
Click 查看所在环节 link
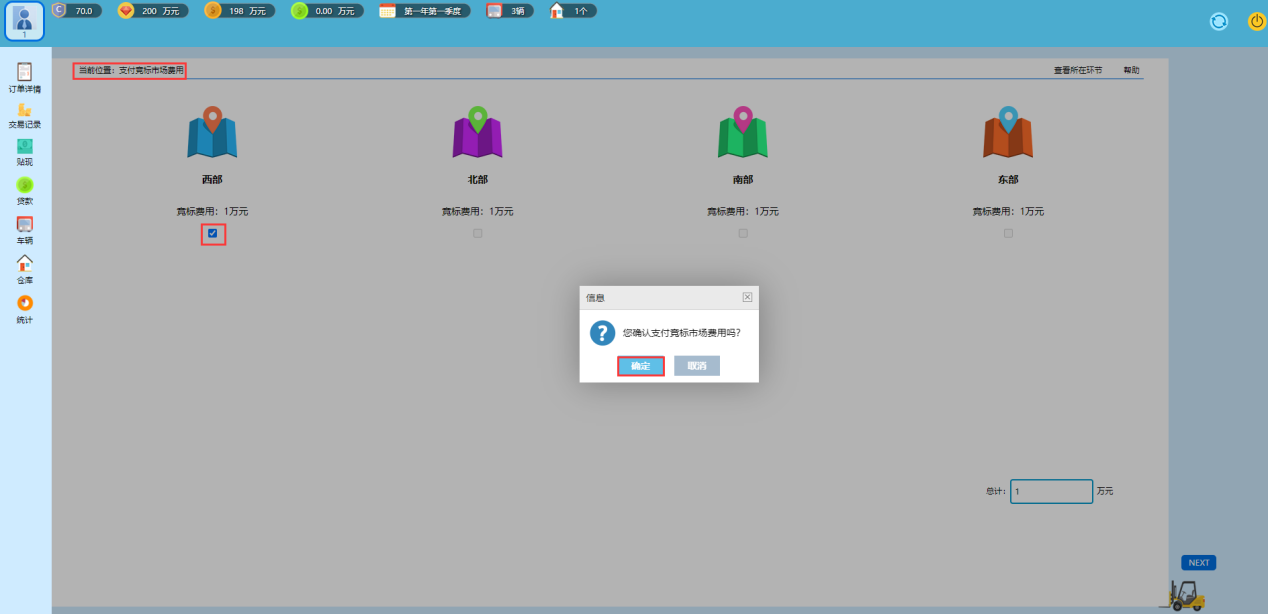(1078, 71)
